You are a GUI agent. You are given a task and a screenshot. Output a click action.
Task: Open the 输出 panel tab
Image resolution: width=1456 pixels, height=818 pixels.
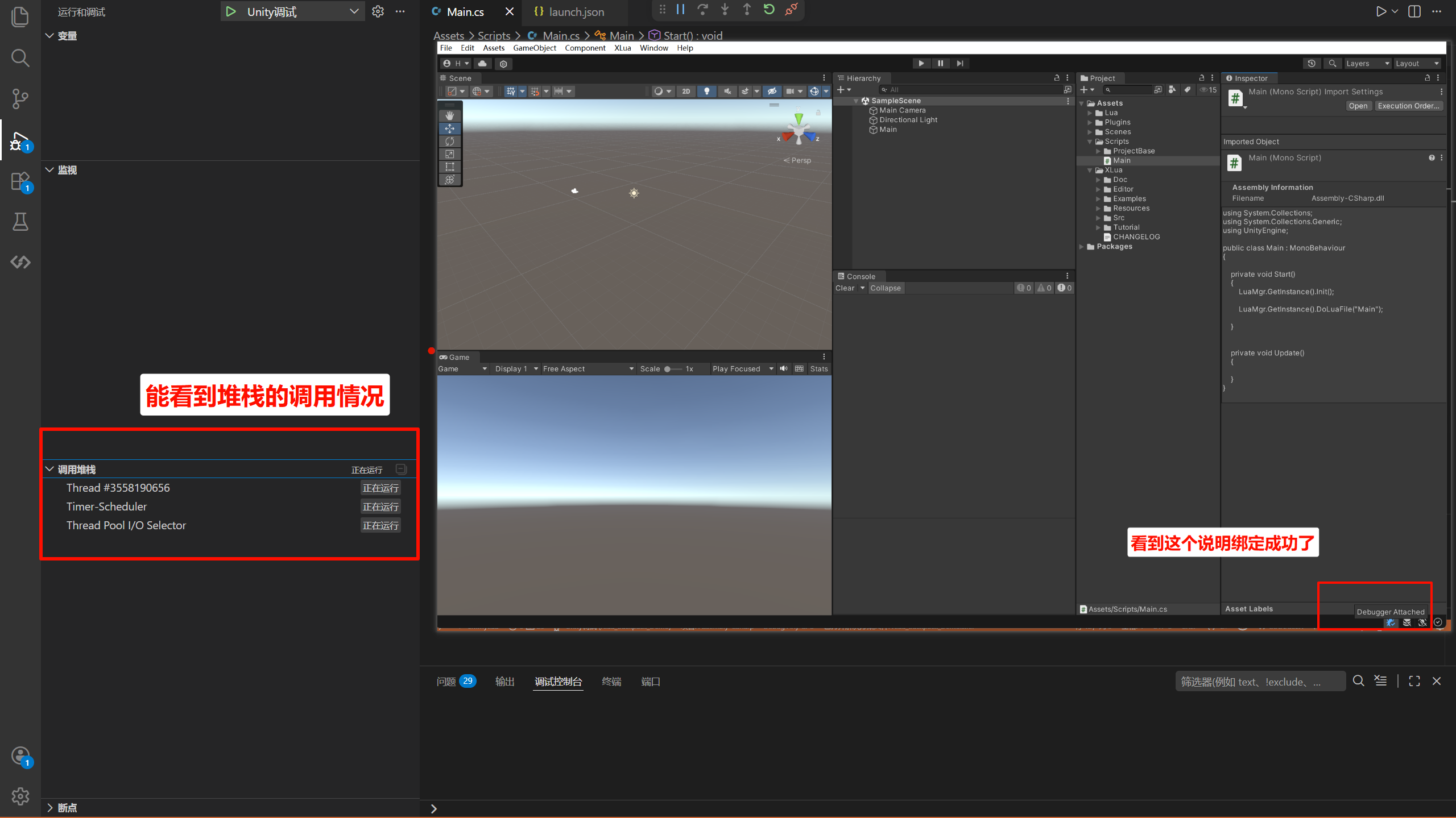[x=504, y=682]
